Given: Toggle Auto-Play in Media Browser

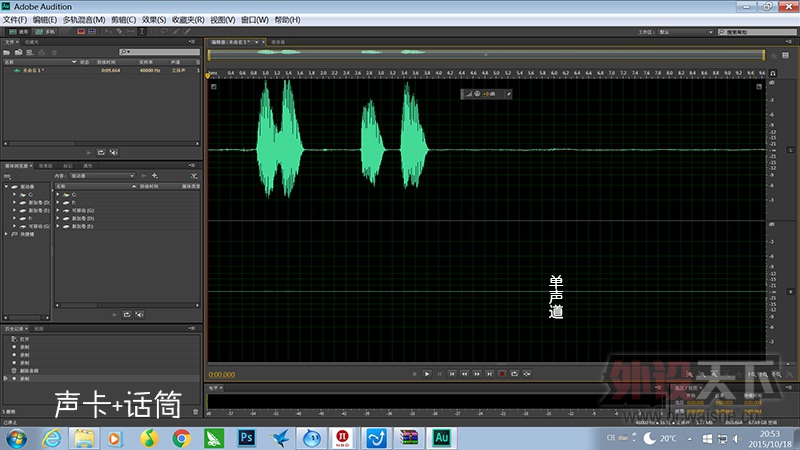Looking at the screenshot, I should (x=139, y=315).
